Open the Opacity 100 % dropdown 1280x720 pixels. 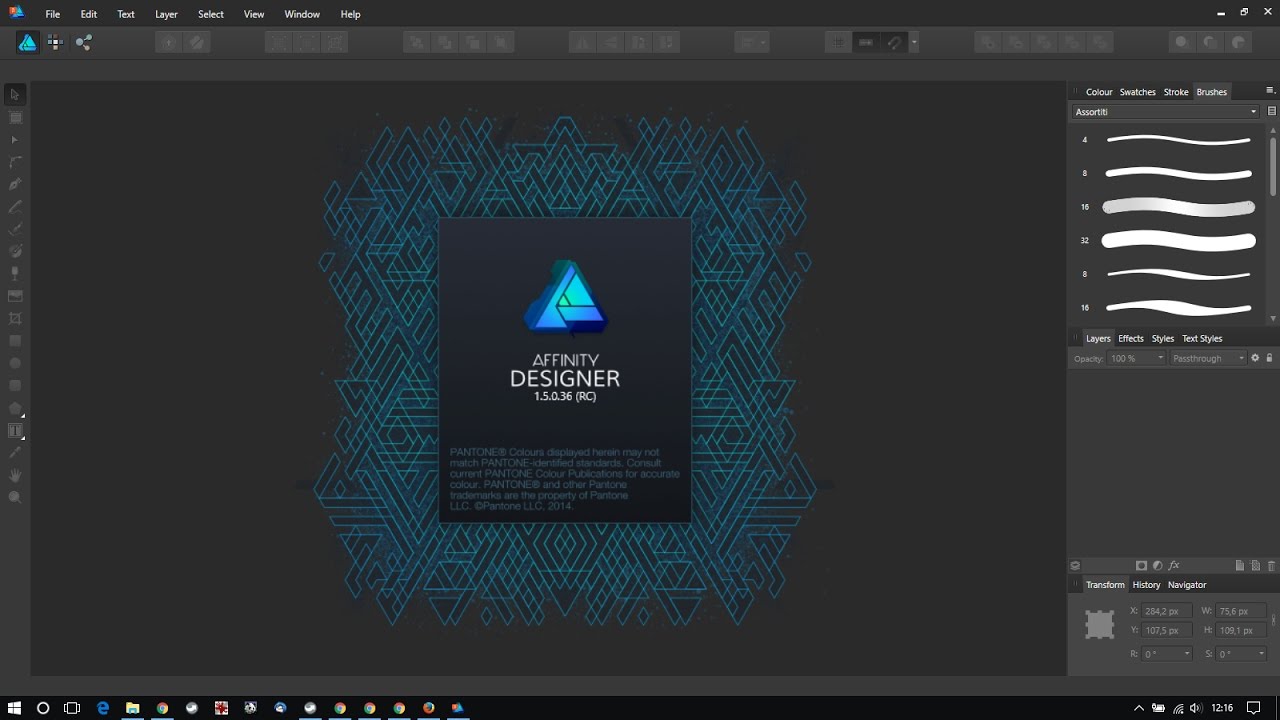point(1138,358)
